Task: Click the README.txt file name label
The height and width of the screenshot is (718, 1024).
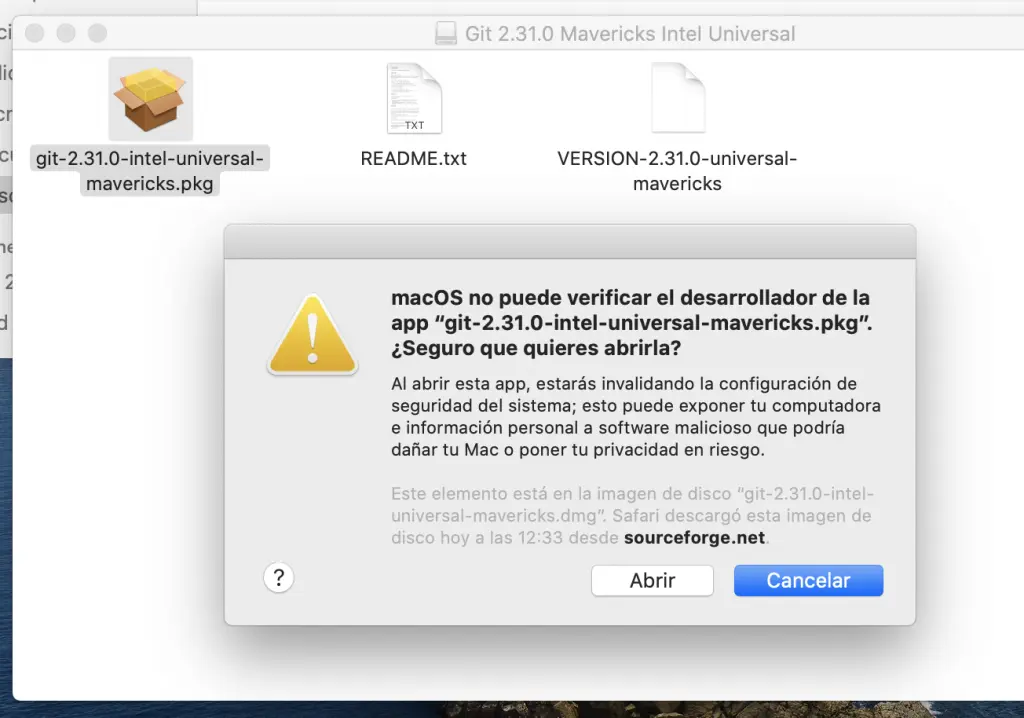Action: pyautogui.click(x=413, y=159)
